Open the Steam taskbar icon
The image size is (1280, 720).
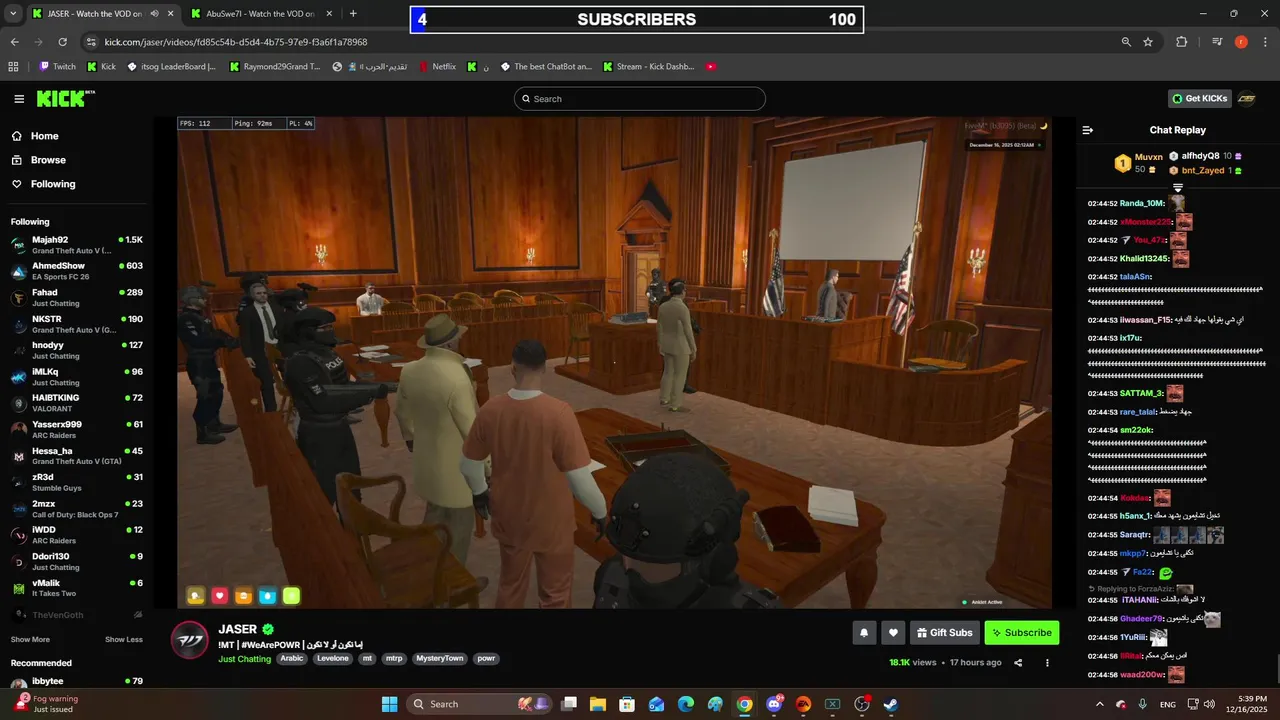pyautogui.click(x=890, y=704)
